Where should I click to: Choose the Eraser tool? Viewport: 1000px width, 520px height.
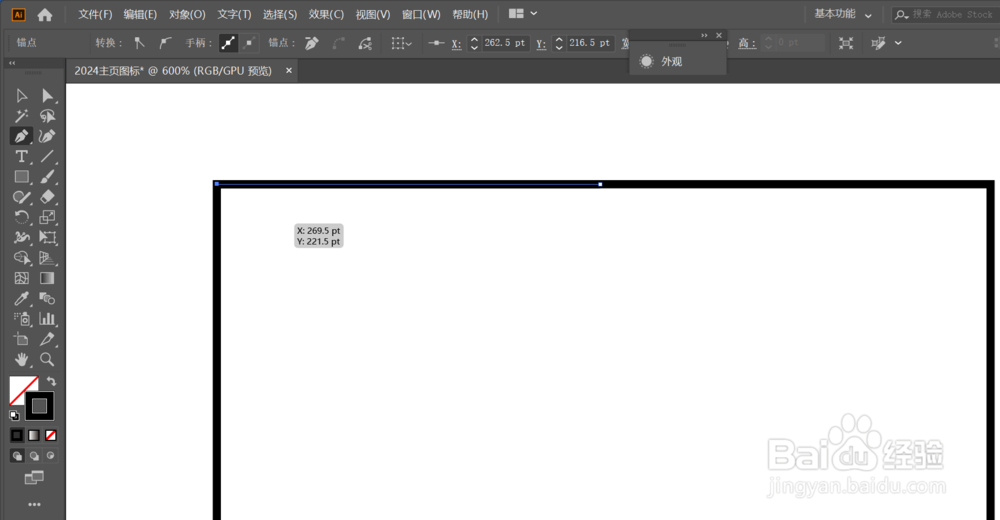47,197
